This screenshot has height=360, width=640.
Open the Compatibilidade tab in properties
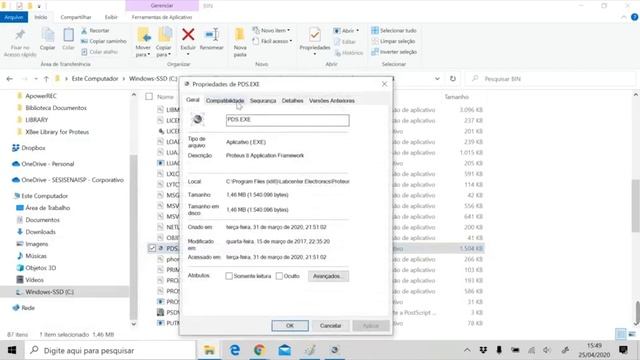225,101
